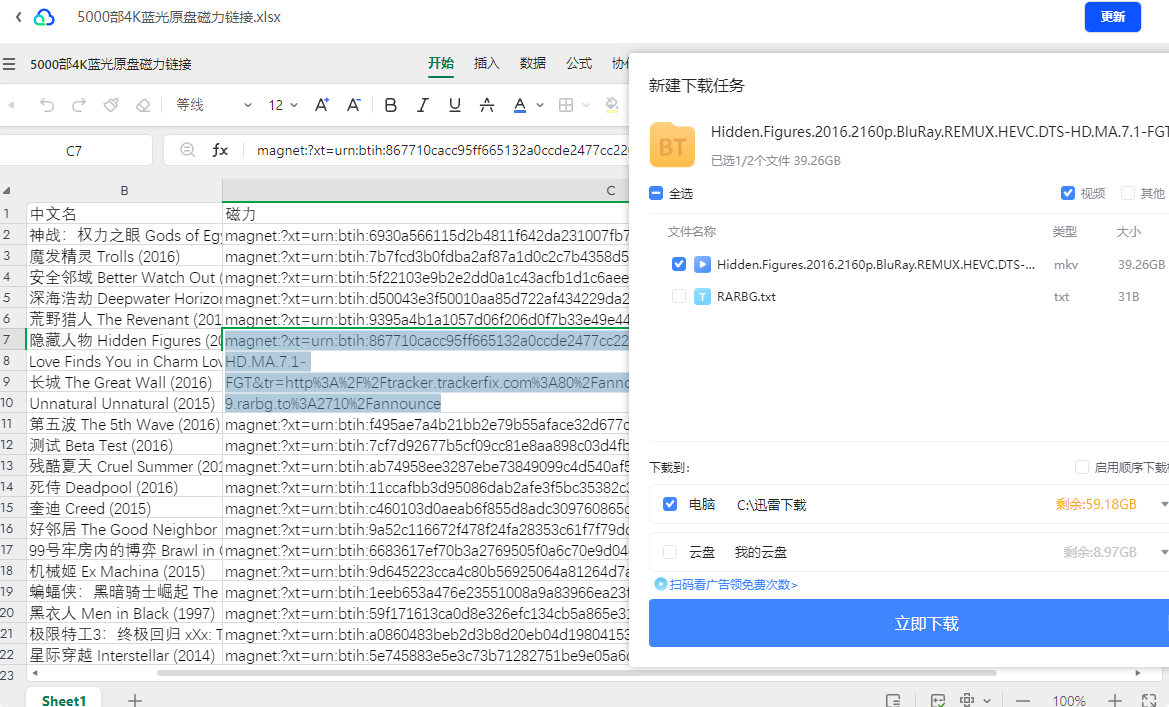
Task: Switch to the 公式 Formula tab
Action: point(579,63)
